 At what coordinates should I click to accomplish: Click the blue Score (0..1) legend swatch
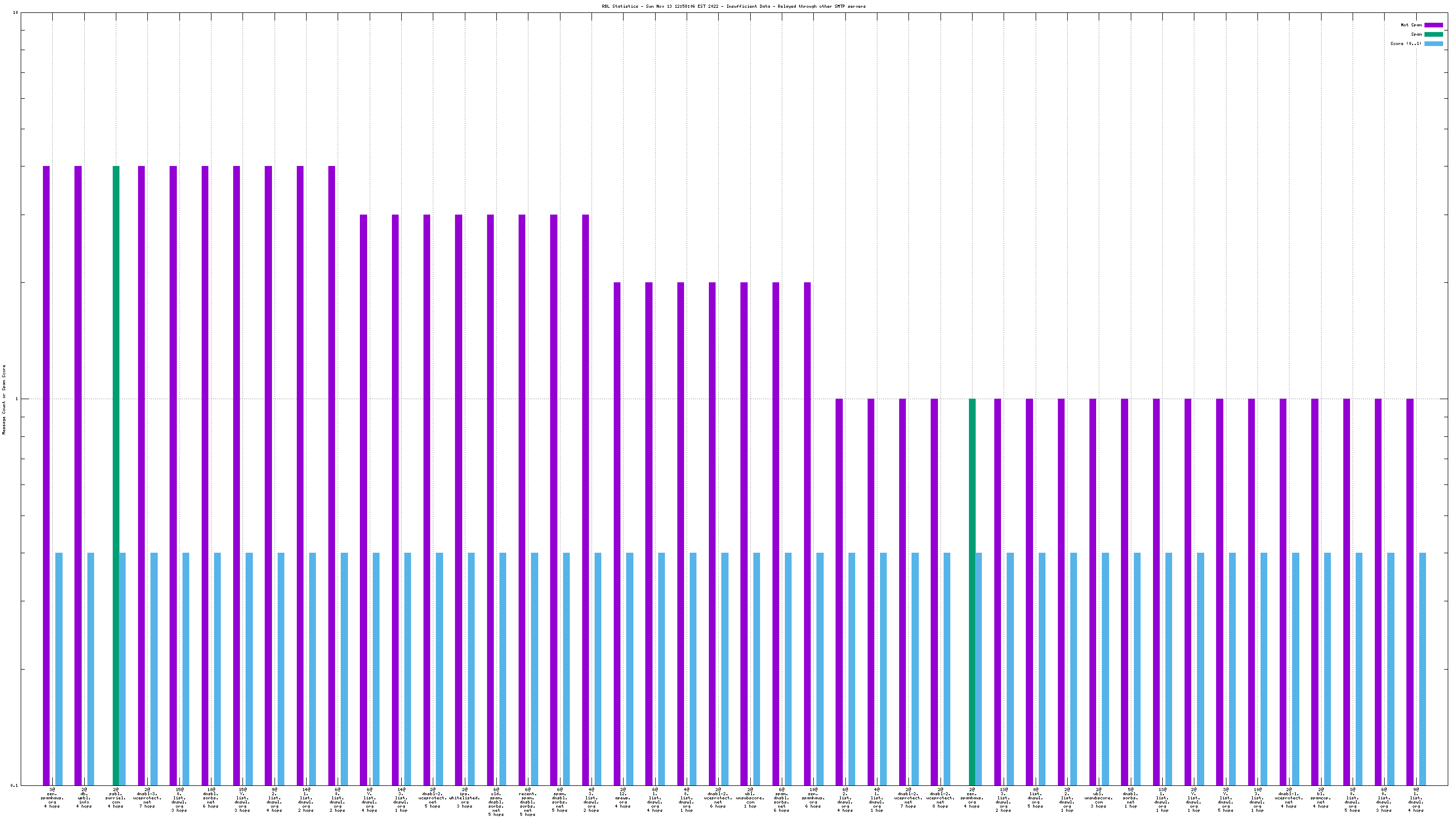(x=1433, y=43)
